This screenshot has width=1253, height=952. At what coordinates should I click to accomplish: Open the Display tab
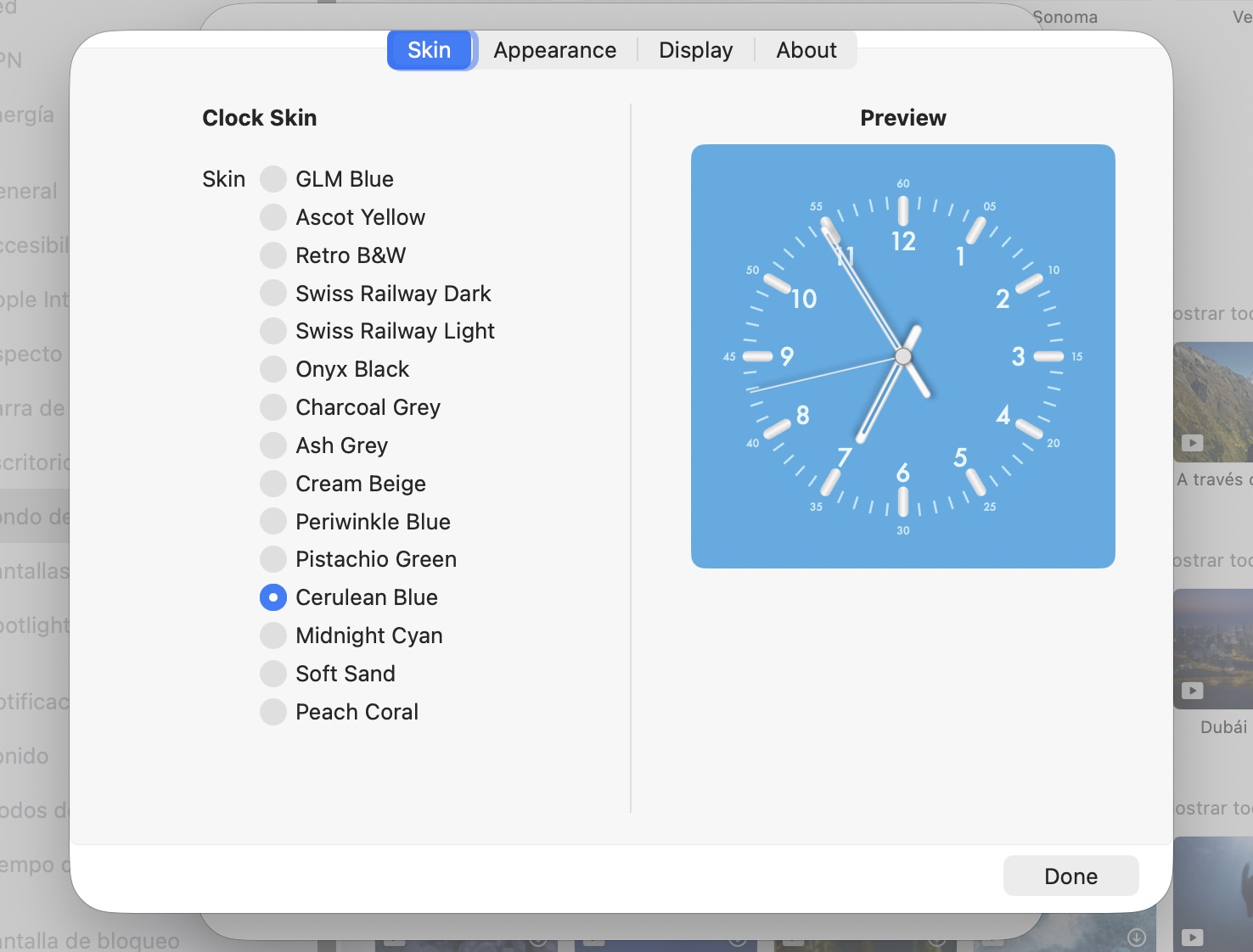click(695, 50)
